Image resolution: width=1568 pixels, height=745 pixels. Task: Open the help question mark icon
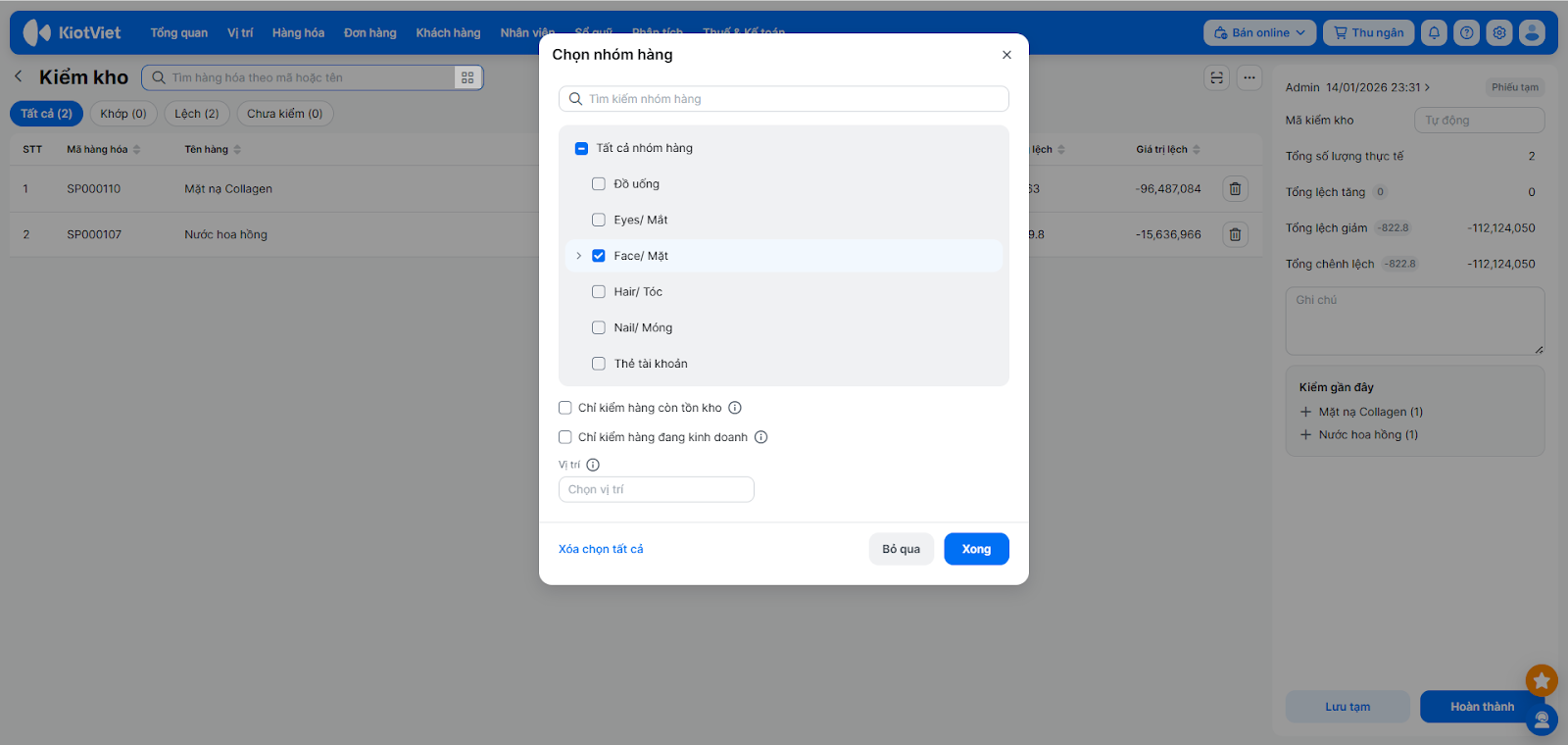[1466, 32]
